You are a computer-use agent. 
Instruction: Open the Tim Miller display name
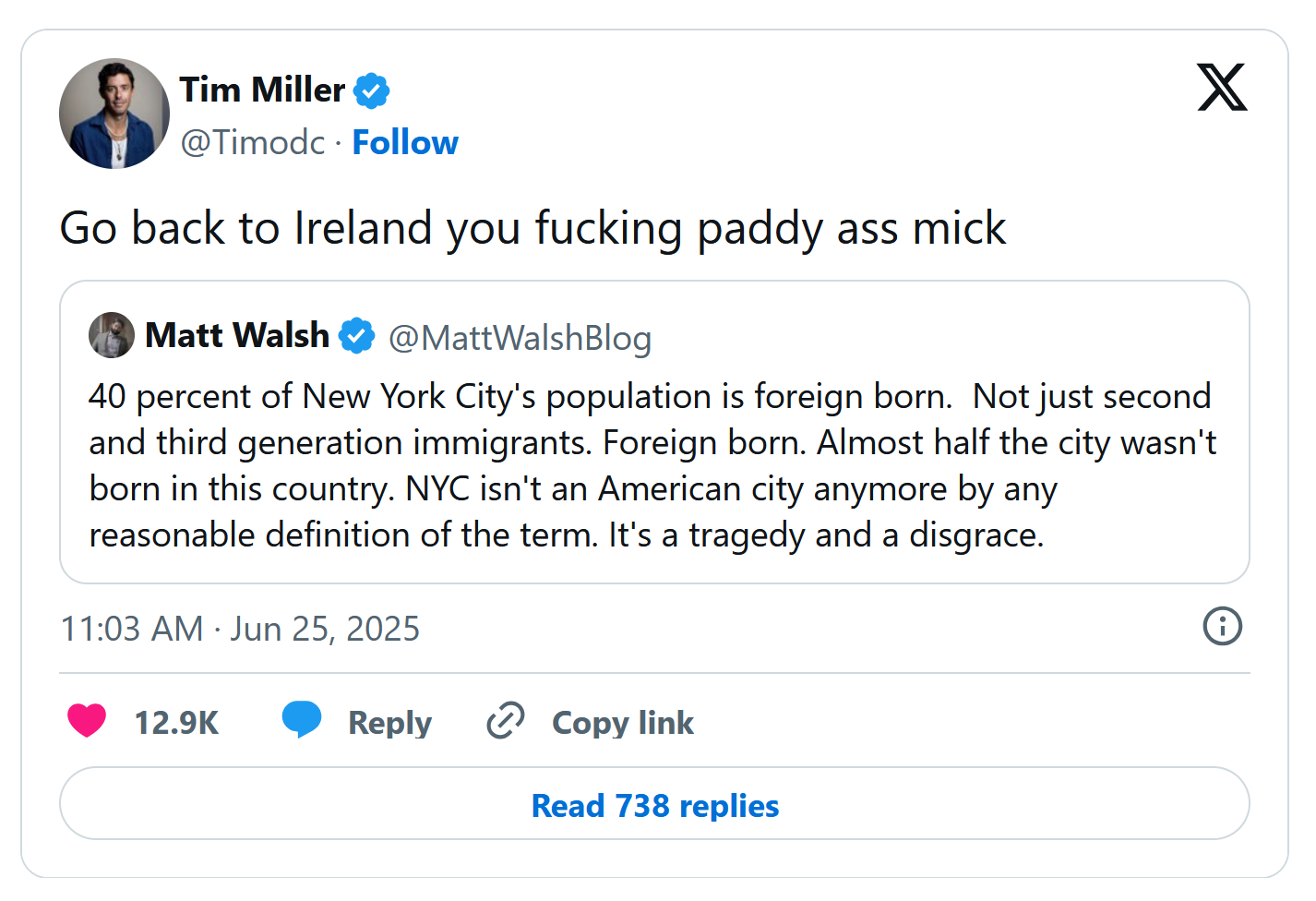(262, 90)
